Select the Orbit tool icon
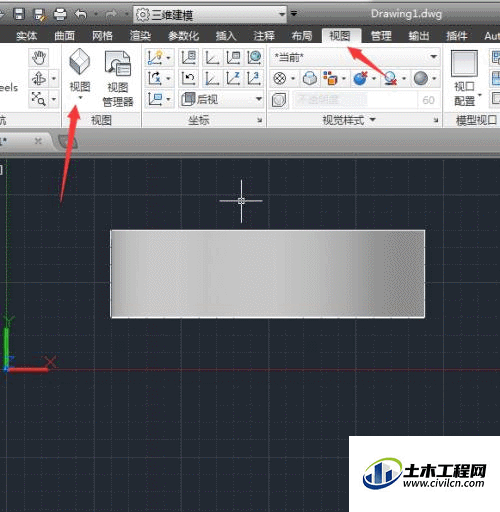 point(39,79)
